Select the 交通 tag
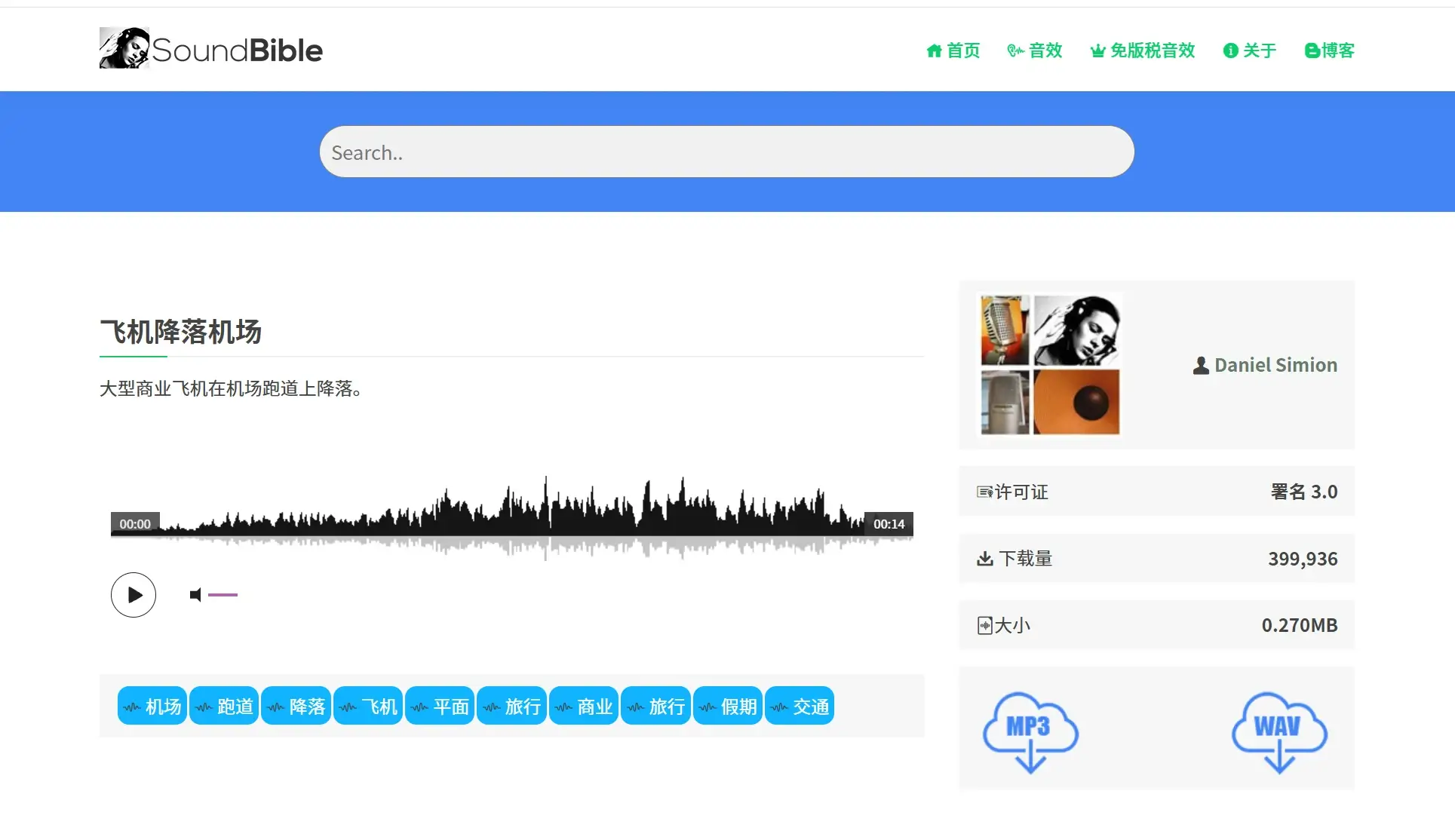Viewport: 1455px width, 840px height. click(799, 706)
